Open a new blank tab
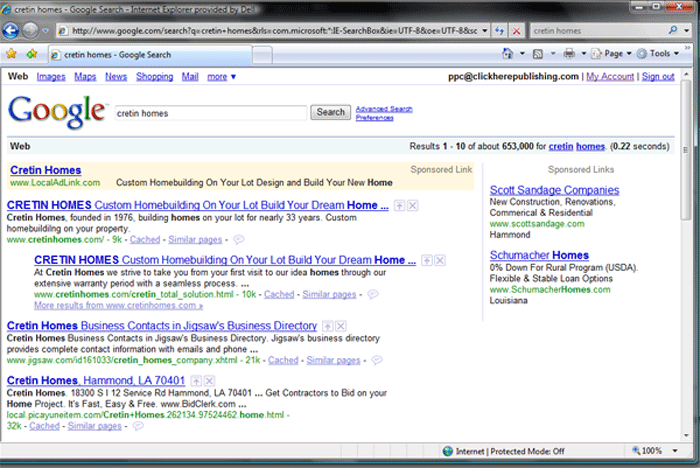This screenshot has height=468, width=700. pyautogui.click(x=262, y=55)
